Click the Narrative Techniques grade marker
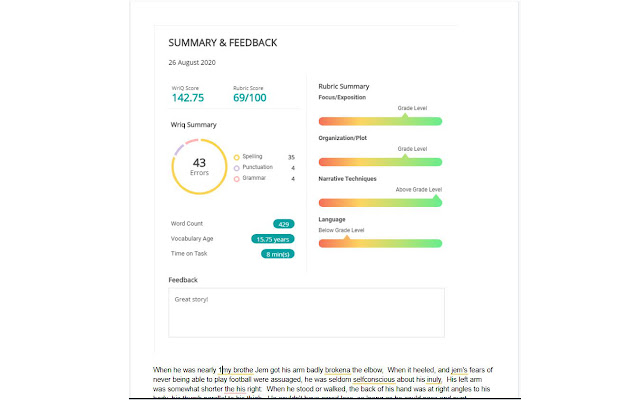The image size is (640, 400). pos(436,199)
